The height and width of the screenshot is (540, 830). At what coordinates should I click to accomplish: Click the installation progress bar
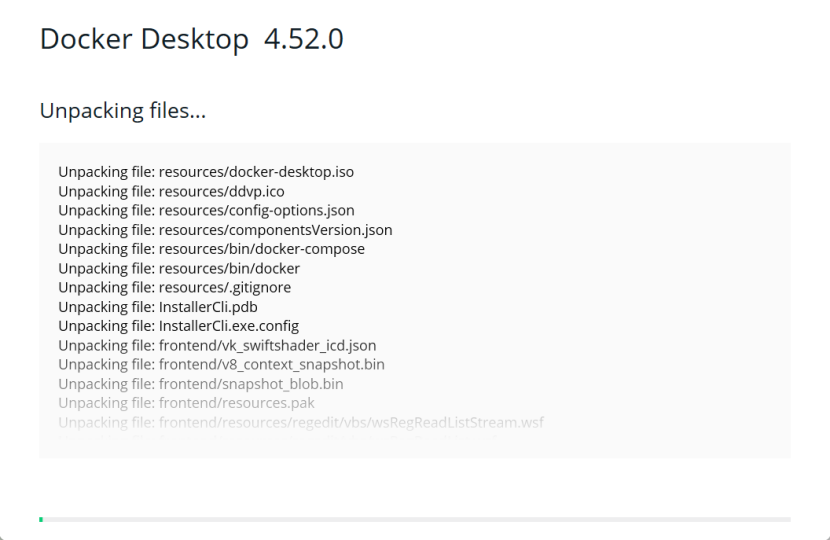tap(415, 519)
